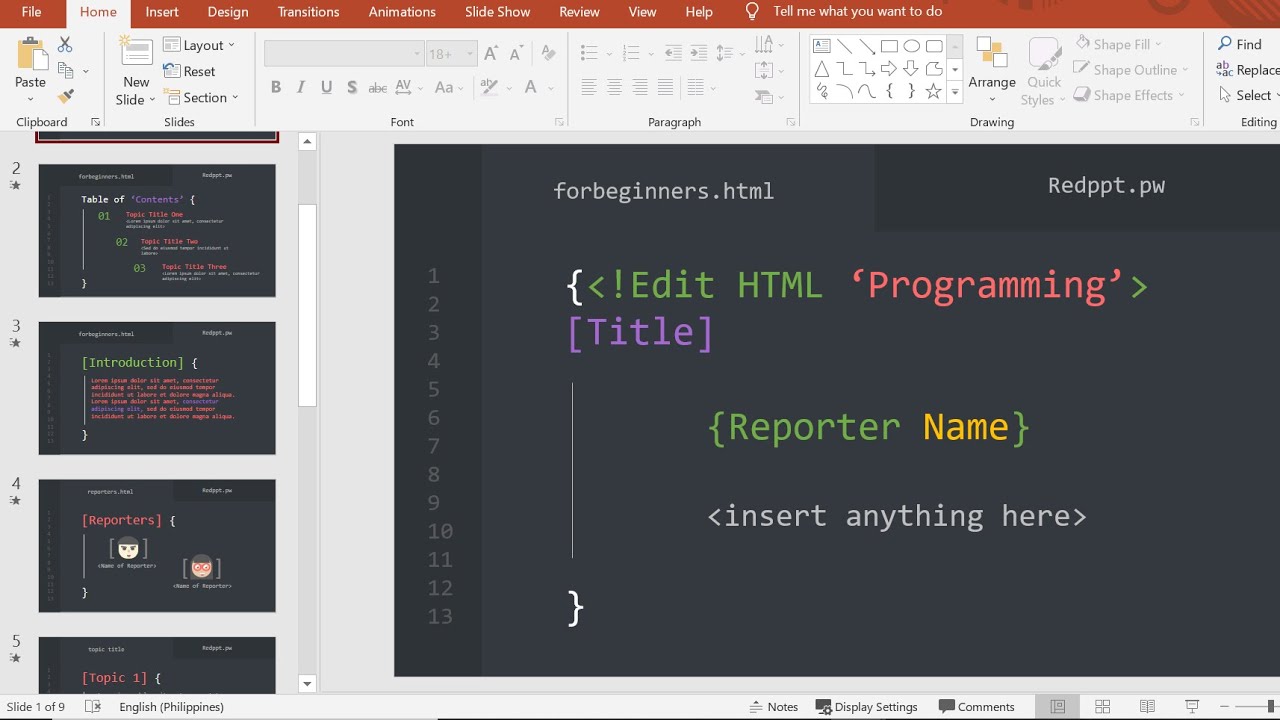
Task: Select the Right Brace shape
Action: (x=911, y=92)
